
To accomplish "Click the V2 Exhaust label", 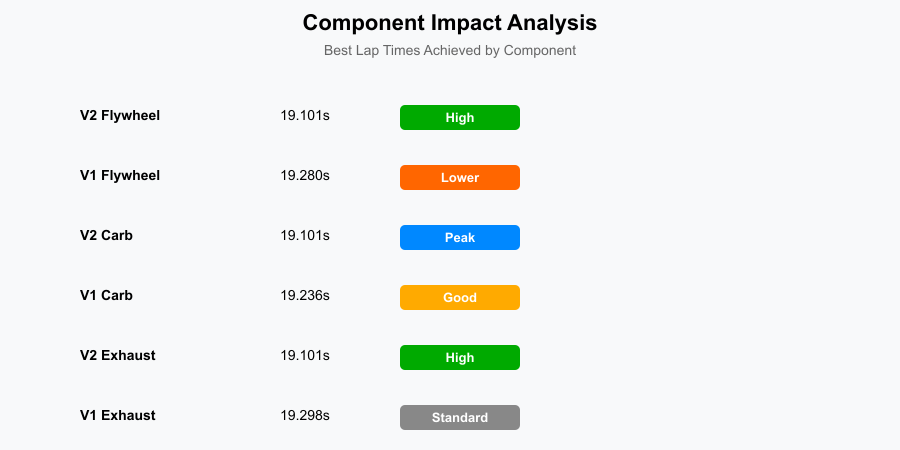I will (118, 356).
